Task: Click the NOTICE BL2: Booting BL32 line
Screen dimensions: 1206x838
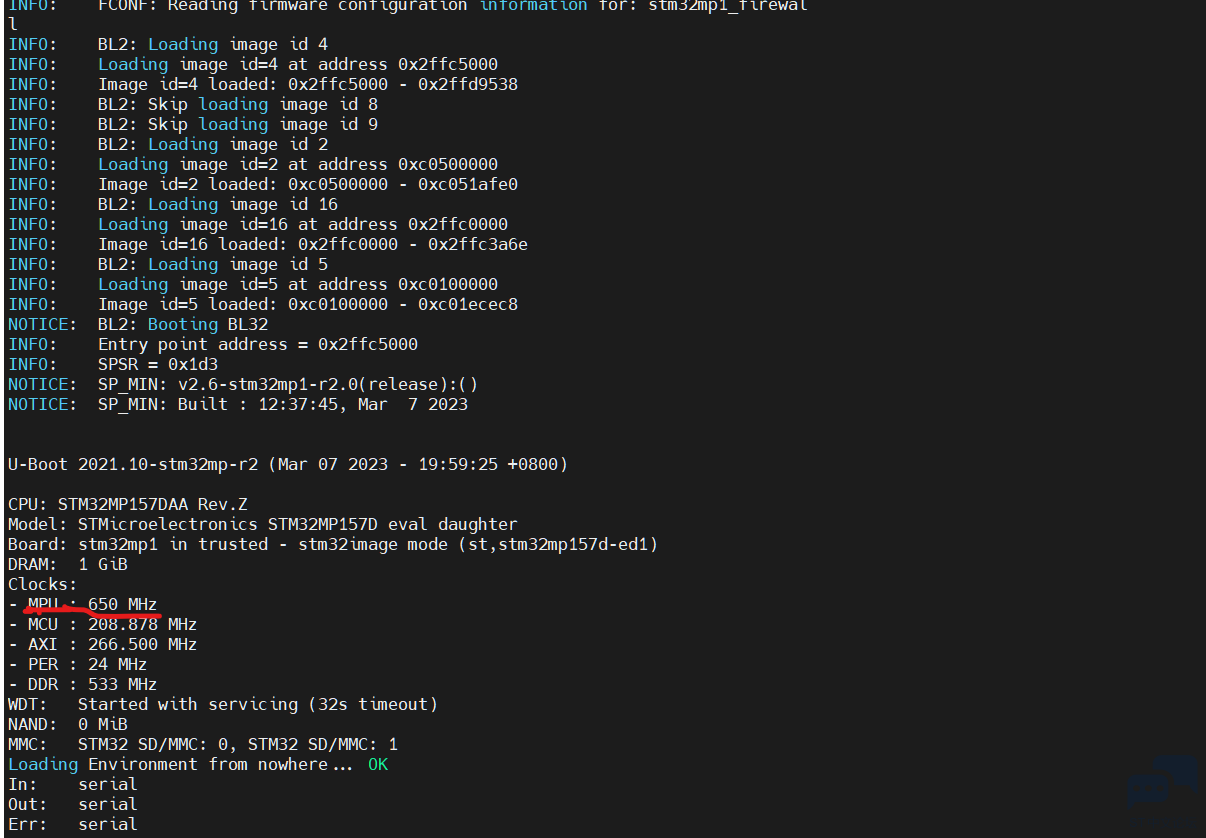Action: pyautogui.click(x=138, y=324)
